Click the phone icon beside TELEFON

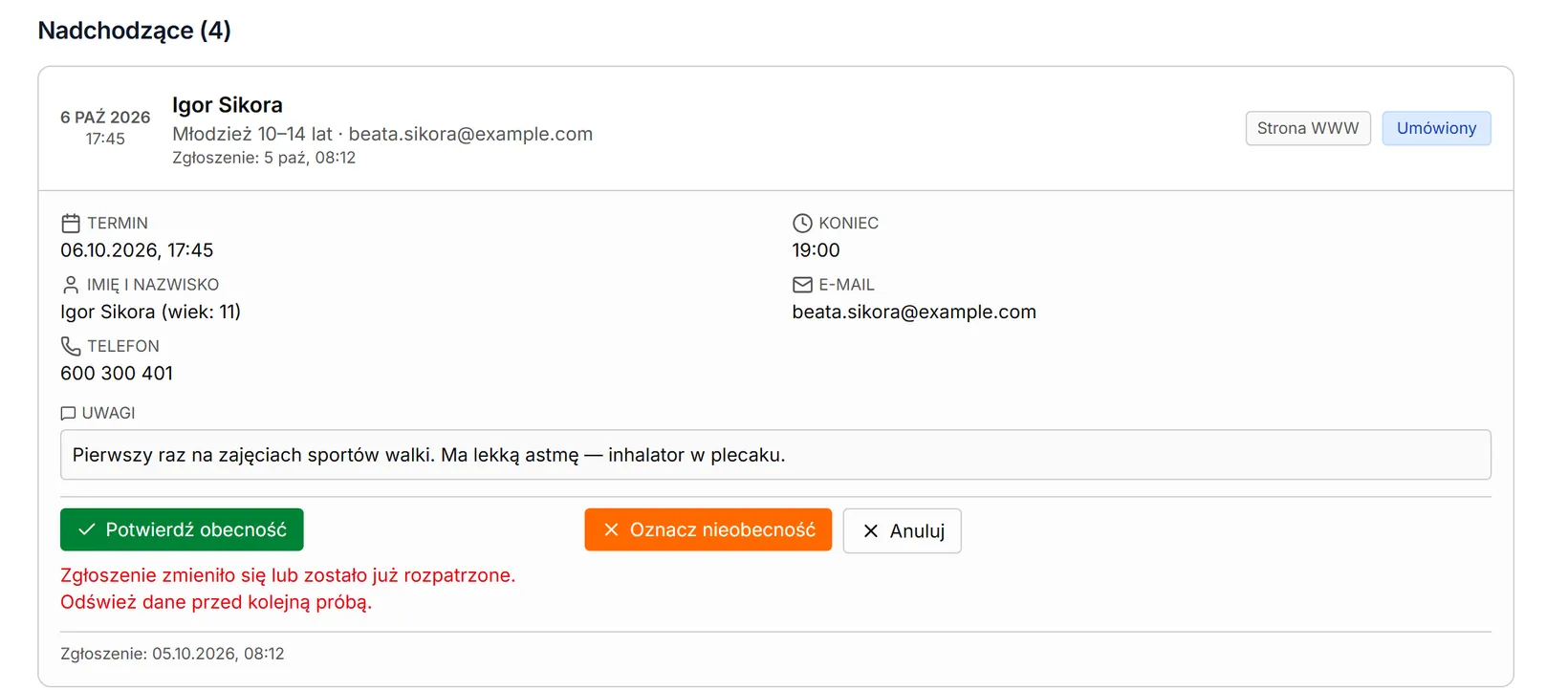coord(71,346)
